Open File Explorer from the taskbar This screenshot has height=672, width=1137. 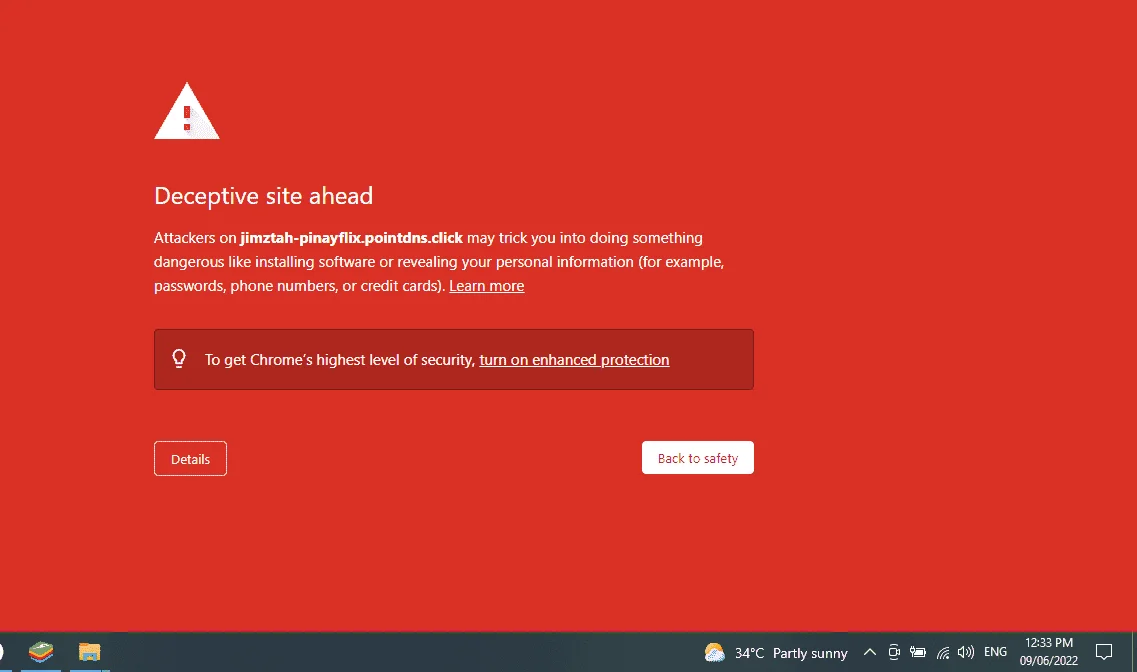[89, 652]
